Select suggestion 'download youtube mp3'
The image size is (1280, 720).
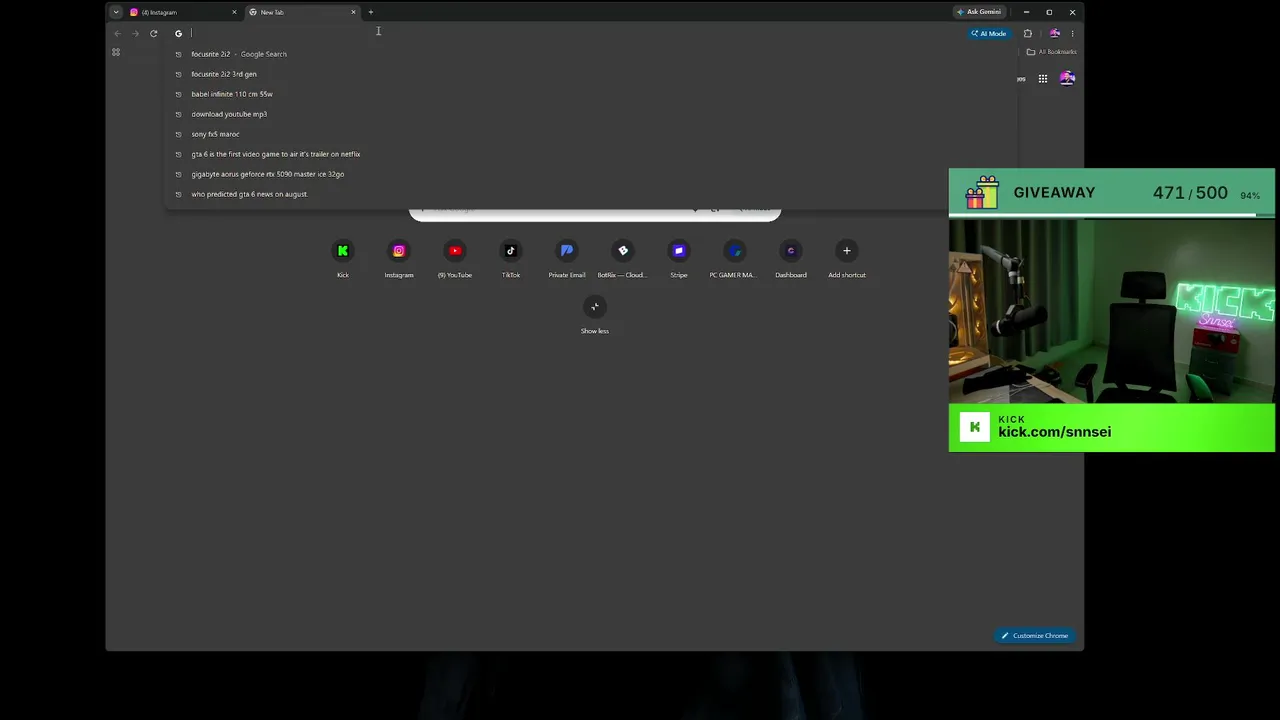[590, 114]
